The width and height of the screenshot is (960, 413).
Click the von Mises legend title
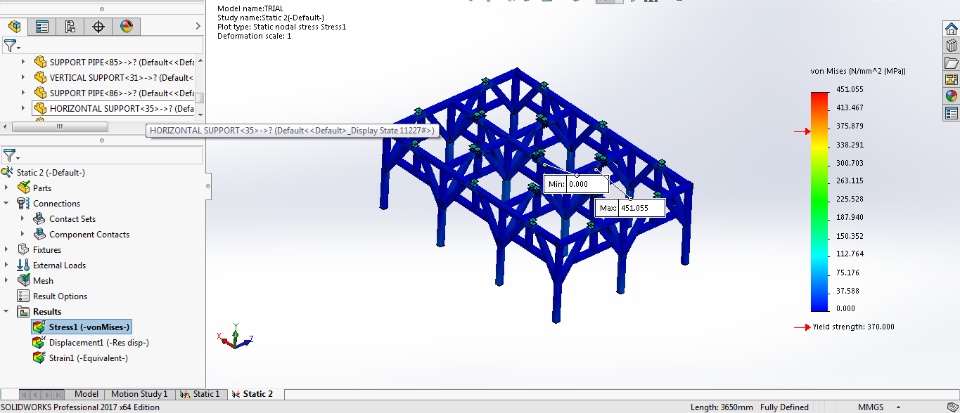[x=858, y=71]
